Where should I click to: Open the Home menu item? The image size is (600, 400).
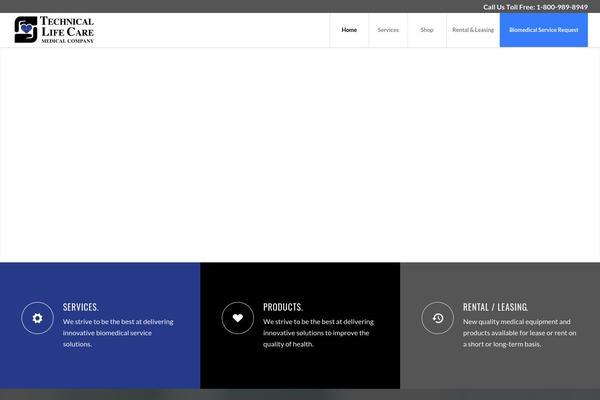349,30
